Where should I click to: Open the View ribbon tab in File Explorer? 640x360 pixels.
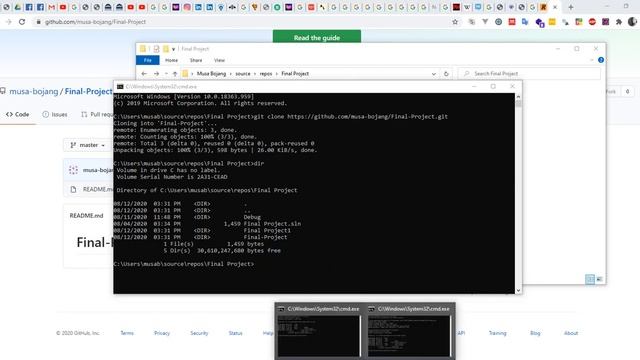219,60
